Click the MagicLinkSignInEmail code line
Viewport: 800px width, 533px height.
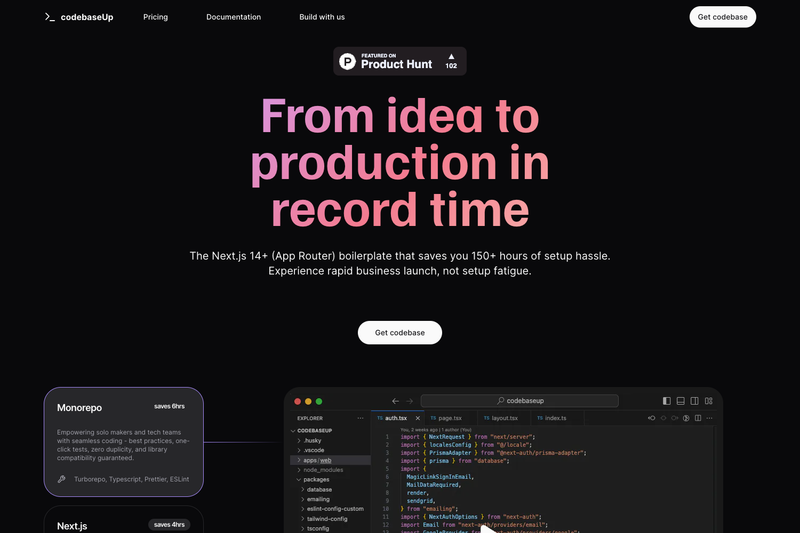pyautogui.click(x=440, y=476)
